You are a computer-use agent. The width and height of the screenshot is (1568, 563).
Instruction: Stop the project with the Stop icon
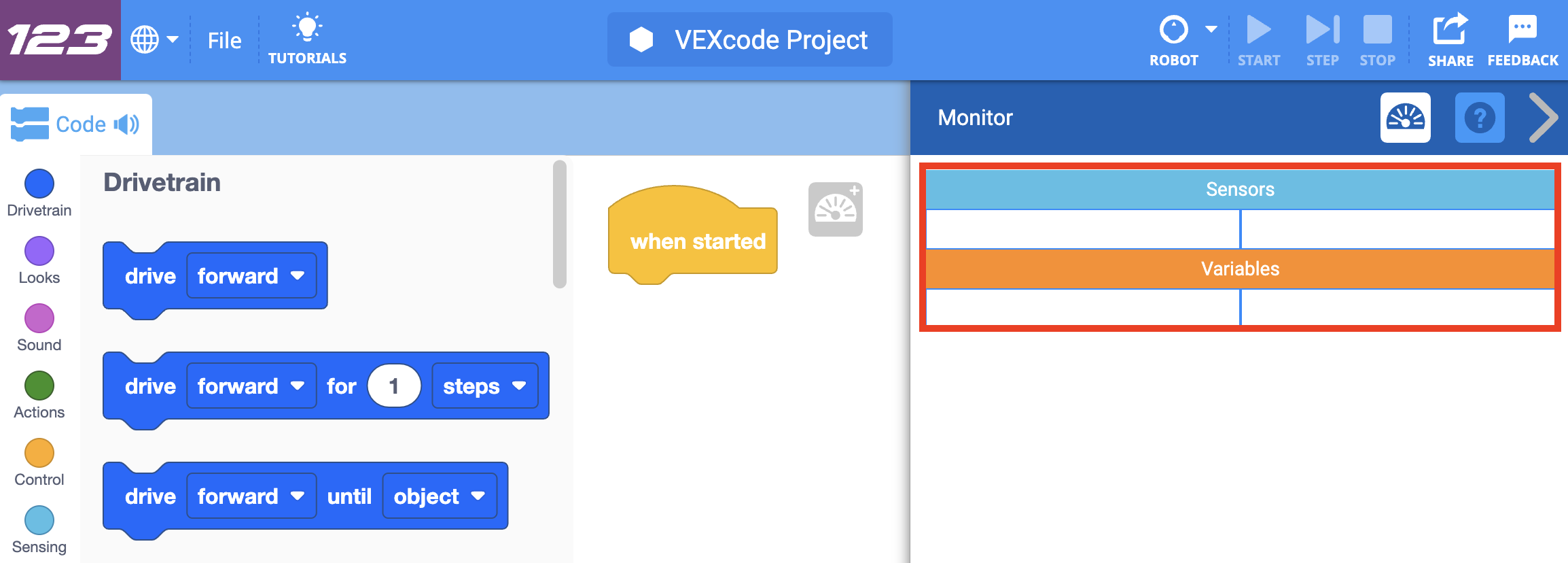point(1377,30)
